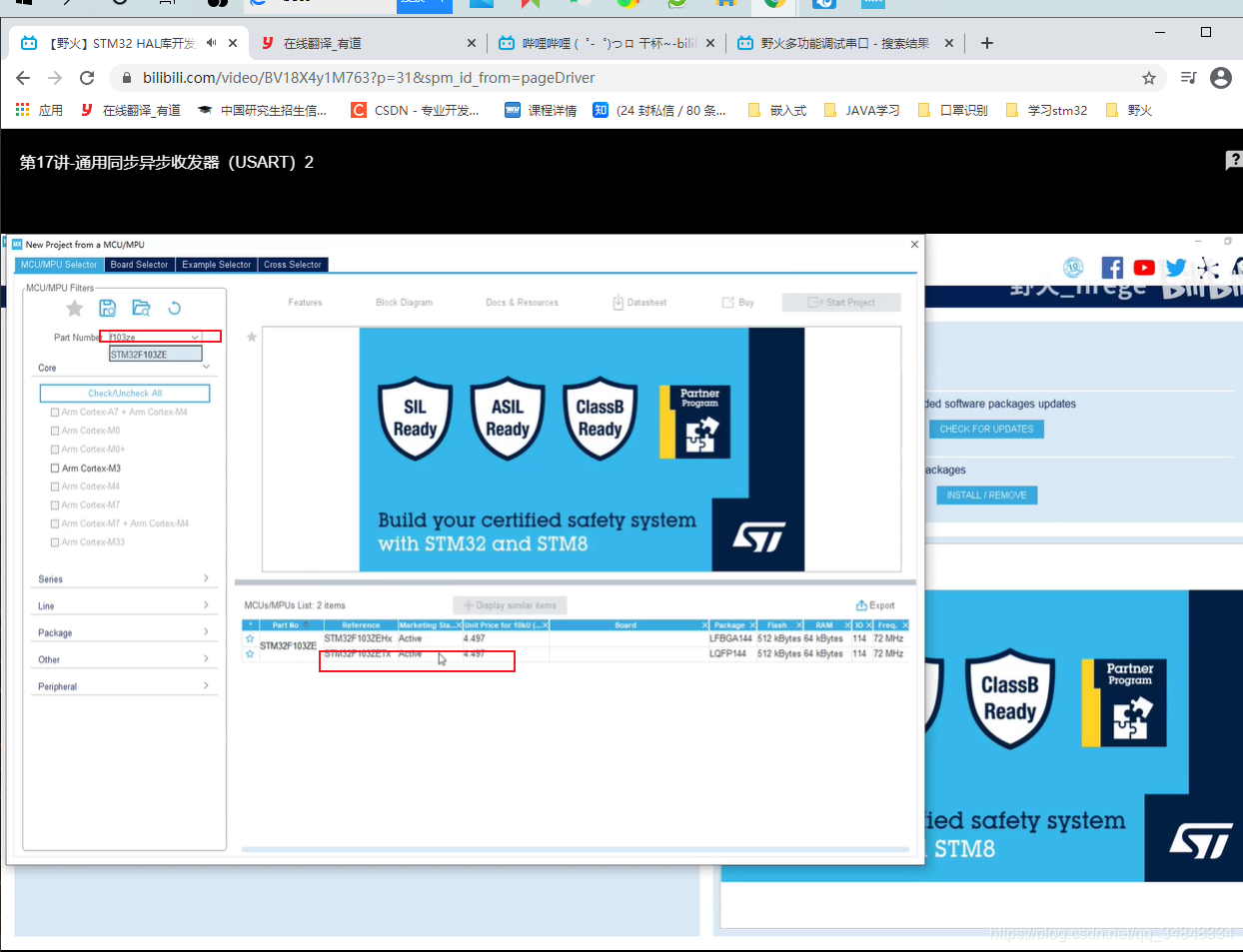
Task: Toggle the Arm Cortex-M0 checkbox
Action: (55, 431)
